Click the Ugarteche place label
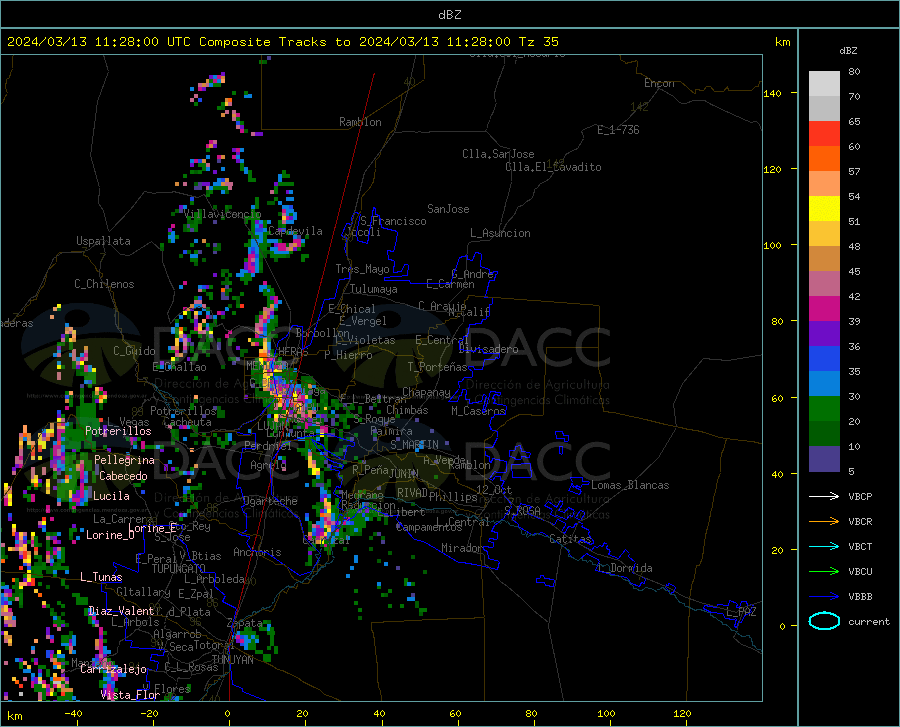Viewport: 900px width, 727px height. coord(270,501)
